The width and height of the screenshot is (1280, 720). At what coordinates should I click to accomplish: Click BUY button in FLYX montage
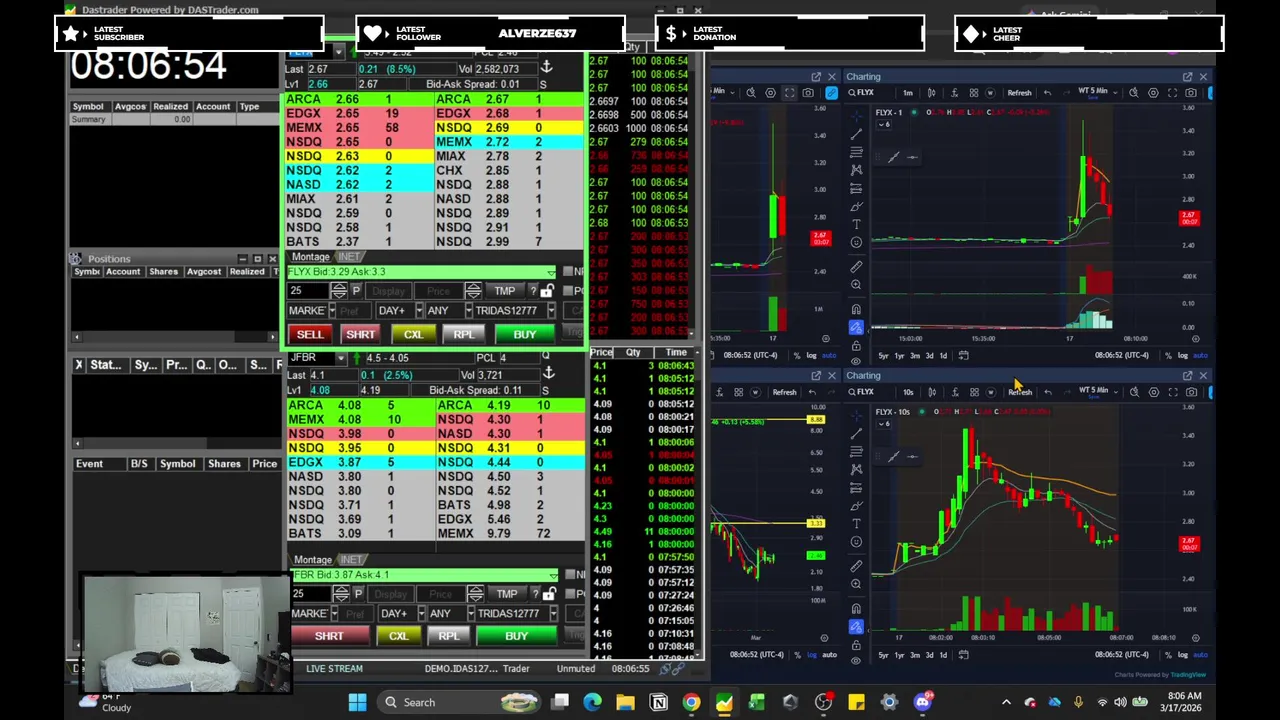[x=524, y=334]
